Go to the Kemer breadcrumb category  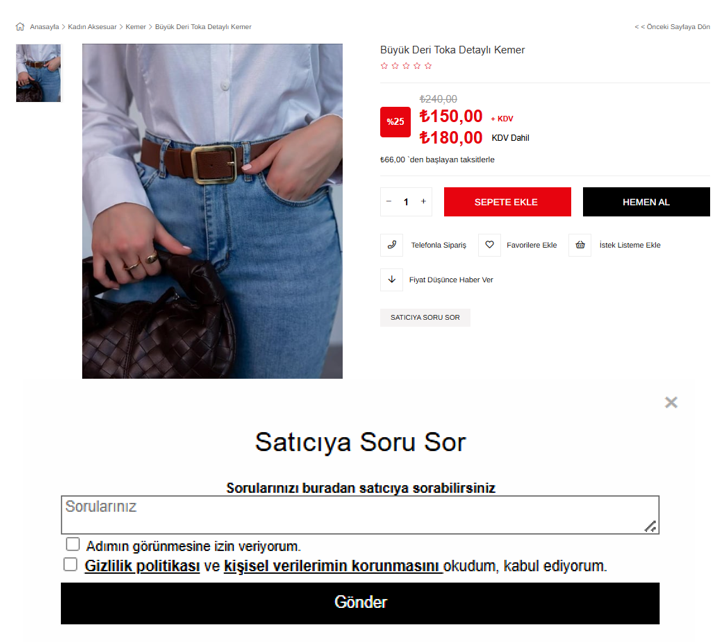tap(136, 27)
